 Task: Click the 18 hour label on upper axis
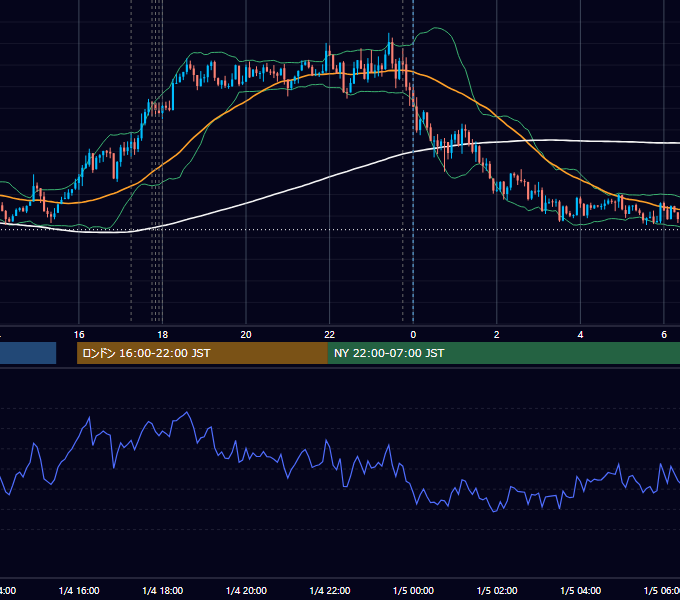(x=162, y=335)
